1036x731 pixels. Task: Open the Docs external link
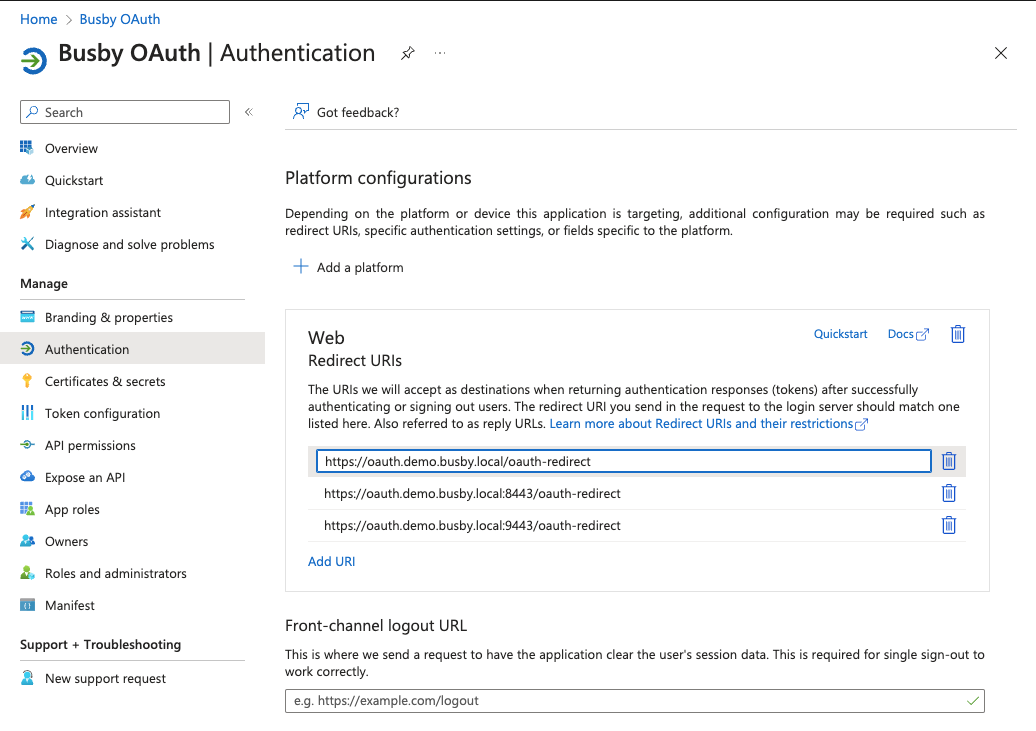point(908,334)
